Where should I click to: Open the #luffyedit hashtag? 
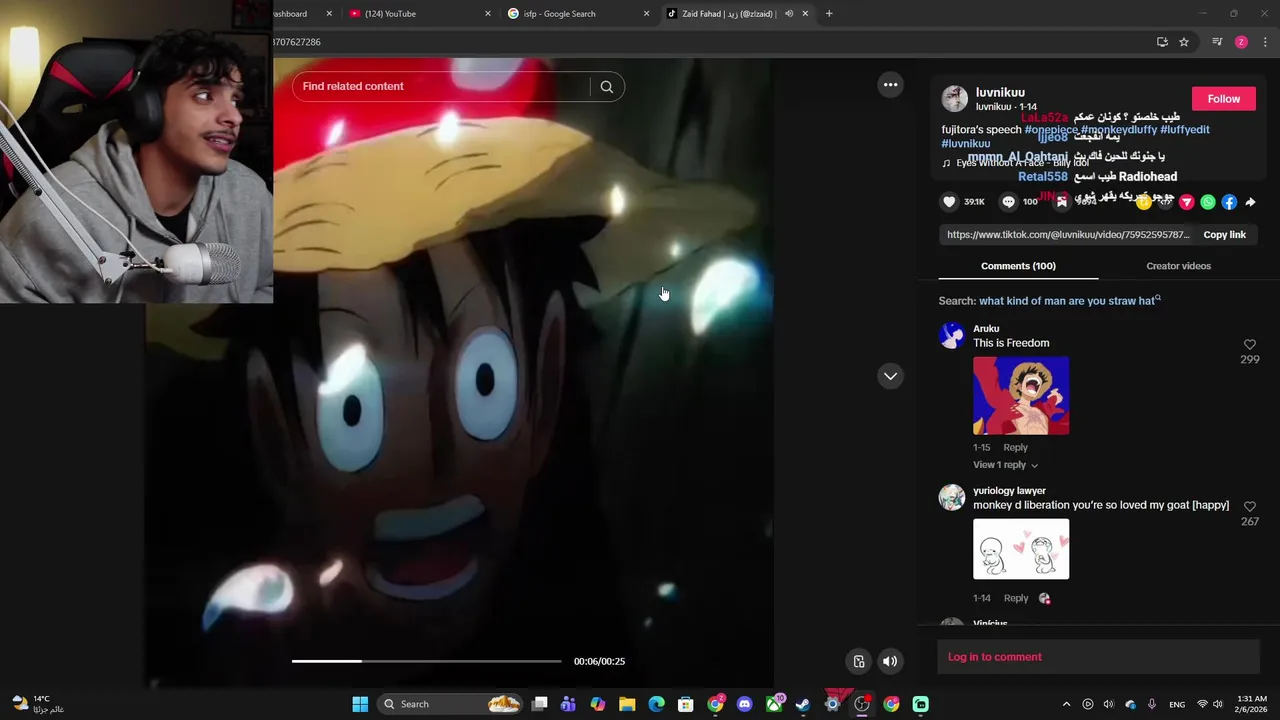[x=1185, y=130]
